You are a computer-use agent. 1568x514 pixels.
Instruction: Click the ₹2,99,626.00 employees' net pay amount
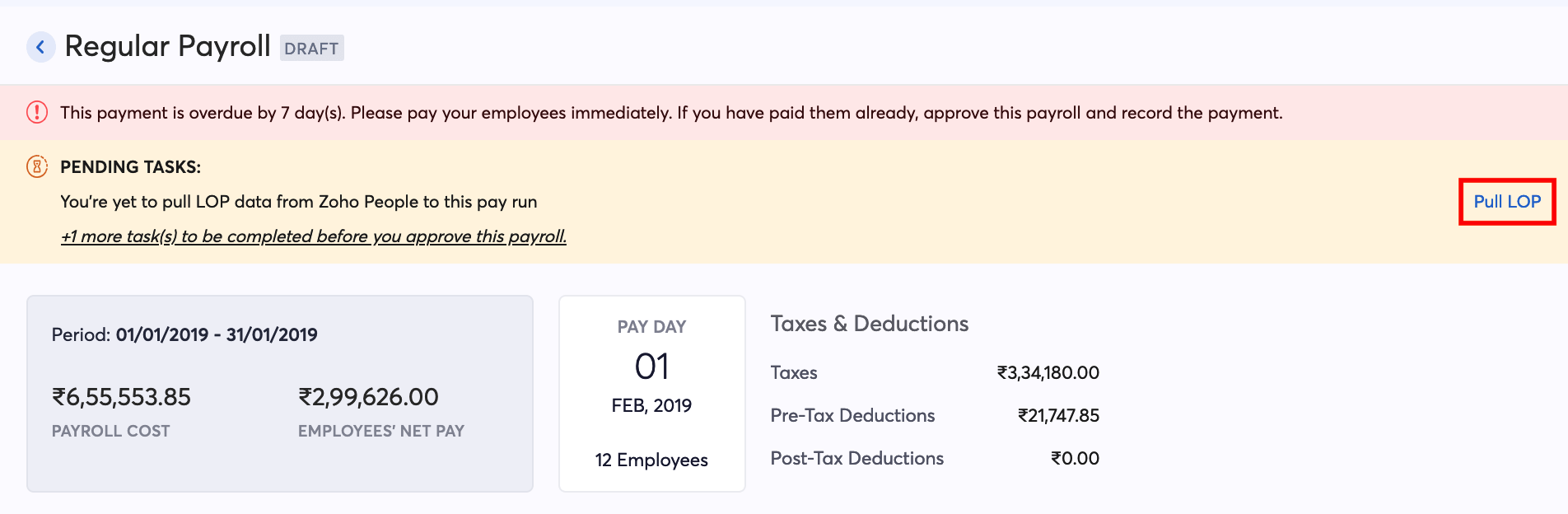click(368, 397)
